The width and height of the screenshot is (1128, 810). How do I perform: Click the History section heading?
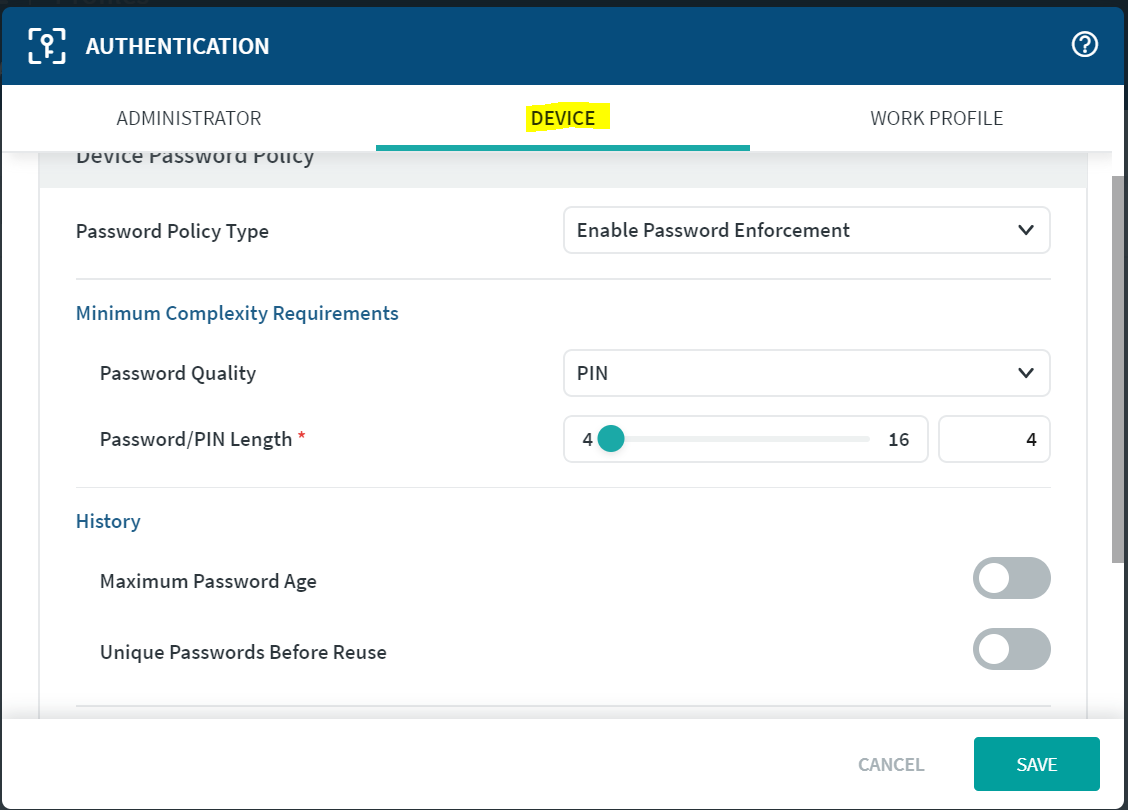tap(108, 521)
